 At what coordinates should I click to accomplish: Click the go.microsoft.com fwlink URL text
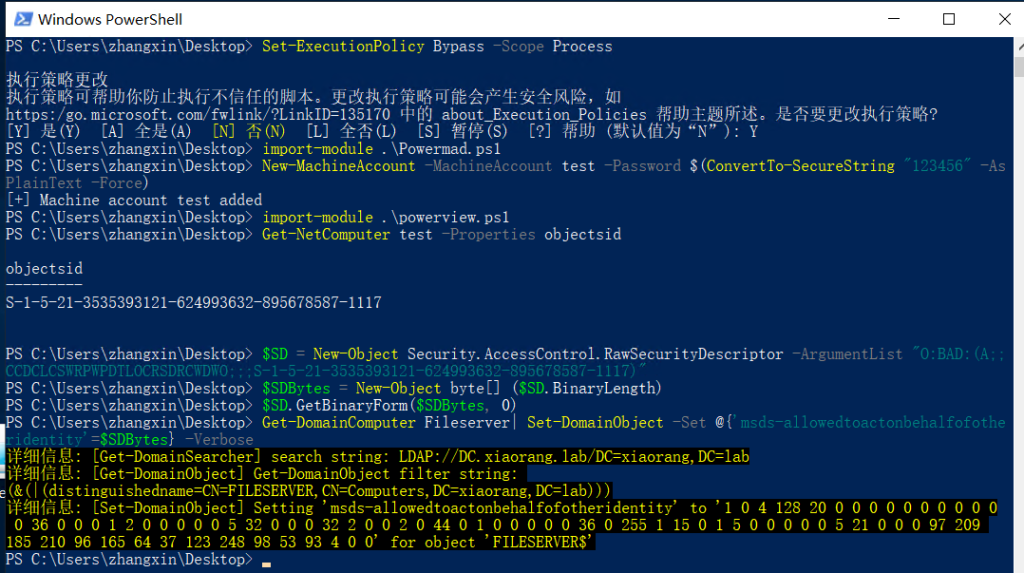pos(198,114)
